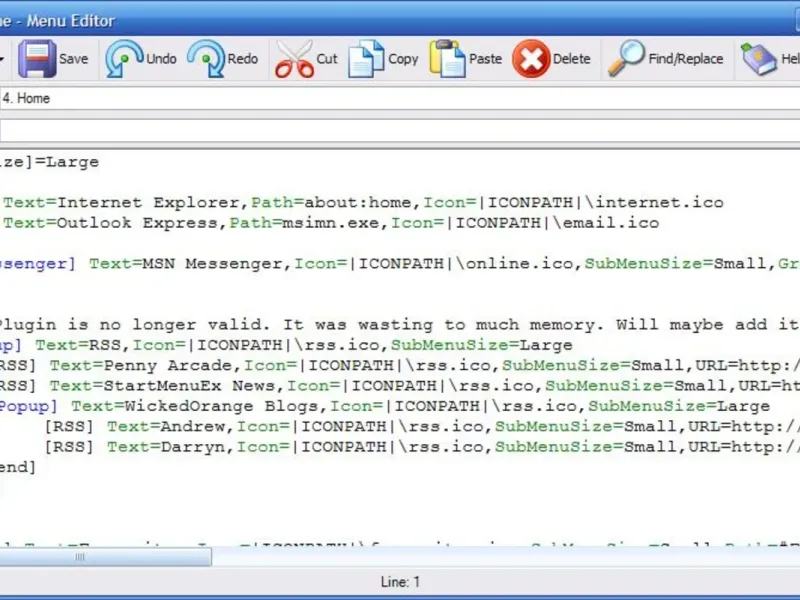Screen dimensions: 800x600
Task: Click '\email.ico' icon path text
Action: click(606, 223)
